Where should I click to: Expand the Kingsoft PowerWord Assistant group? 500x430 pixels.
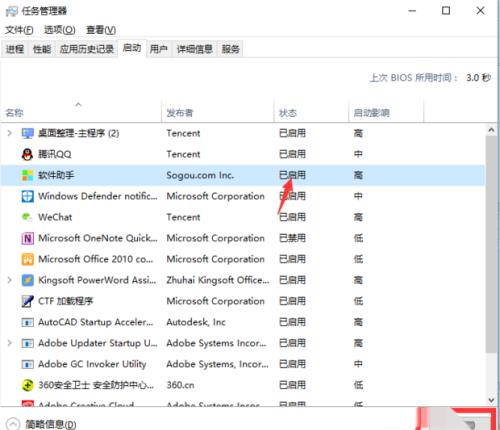pos(9,280)
